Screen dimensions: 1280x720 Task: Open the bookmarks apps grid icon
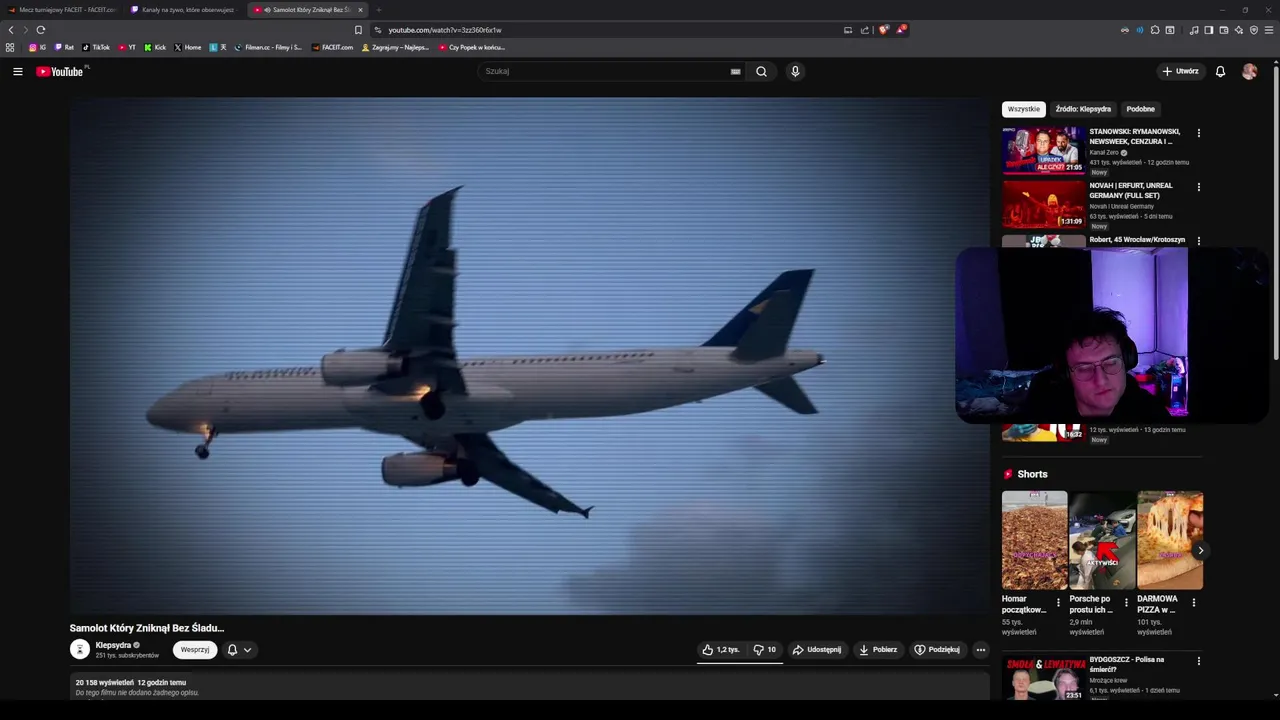(x=10, y=47)
